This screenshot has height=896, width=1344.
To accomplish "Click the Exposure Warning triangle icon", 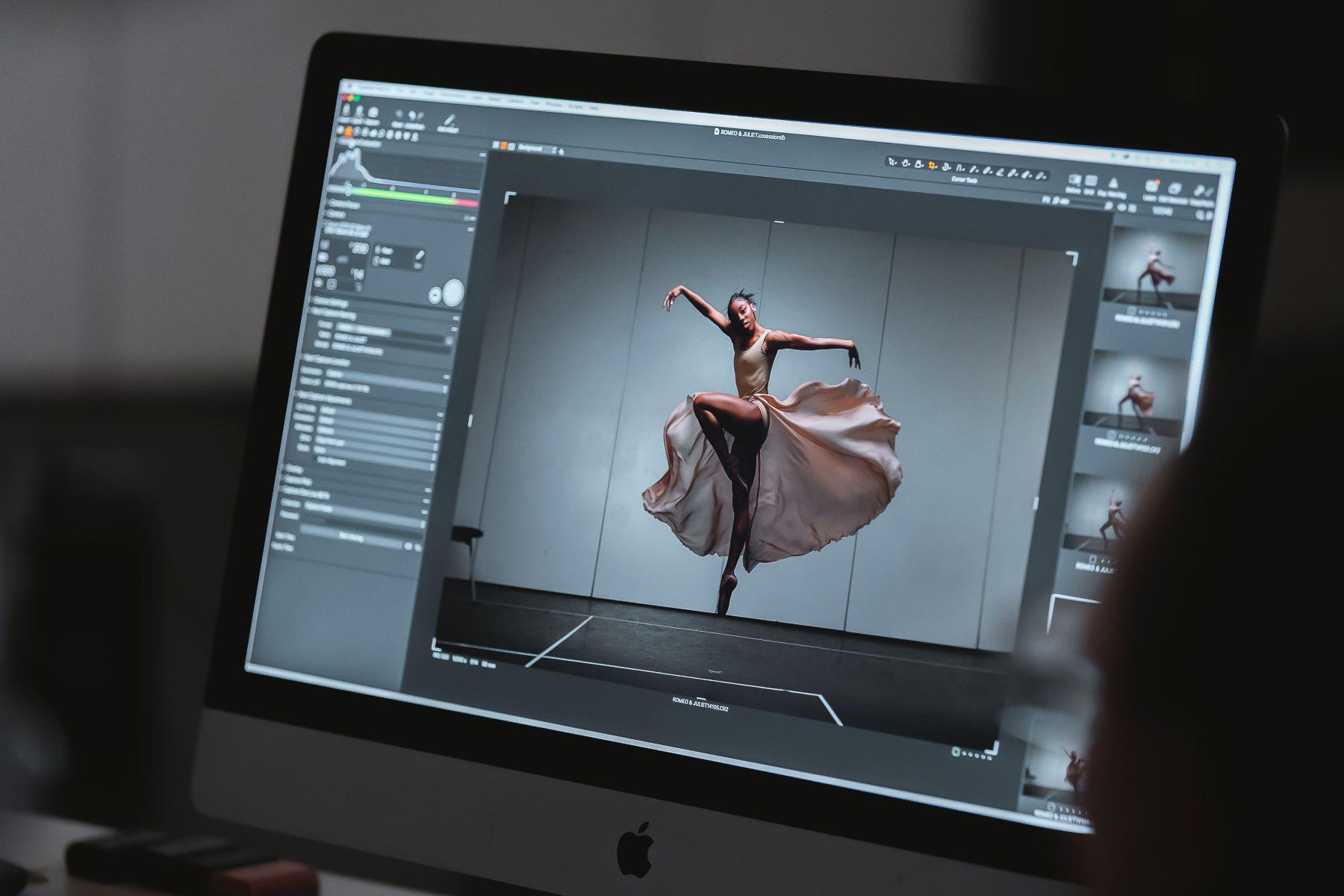I will pos(1113,181).
